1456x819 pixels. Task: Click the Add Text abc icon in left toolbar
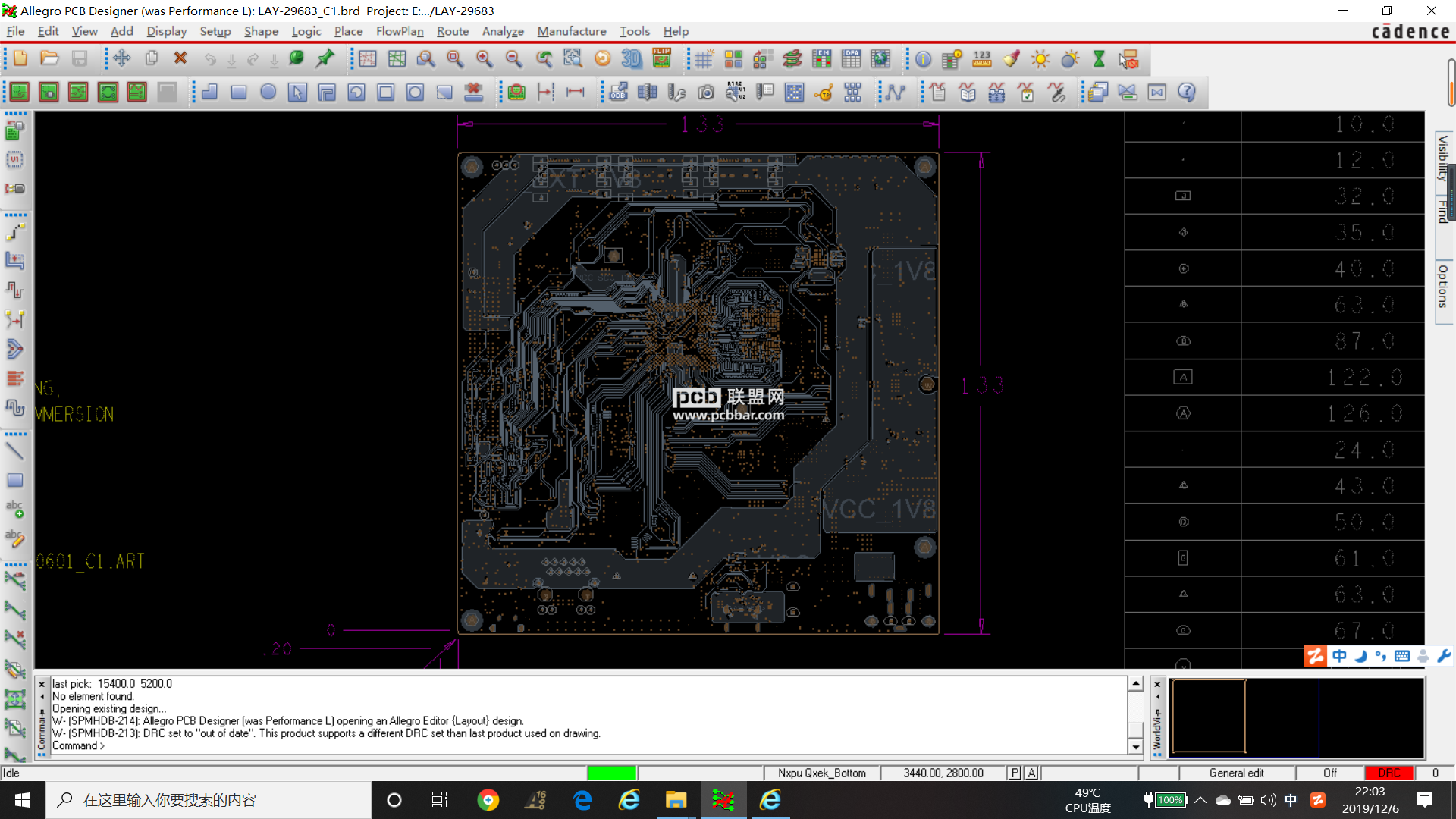coord(14,509)
